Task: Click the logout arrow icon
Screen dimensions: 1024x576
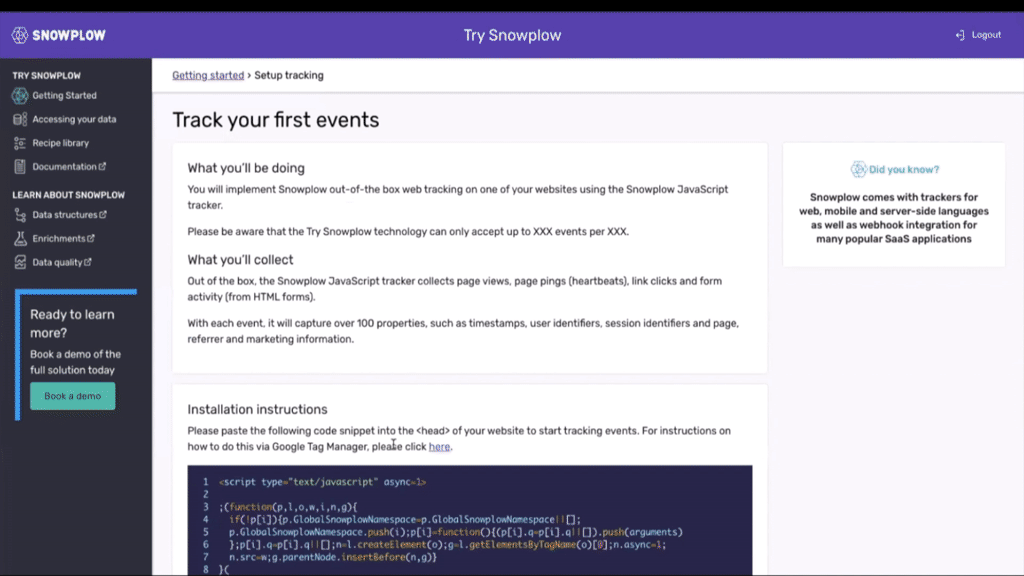Action: tap(960, 35)
